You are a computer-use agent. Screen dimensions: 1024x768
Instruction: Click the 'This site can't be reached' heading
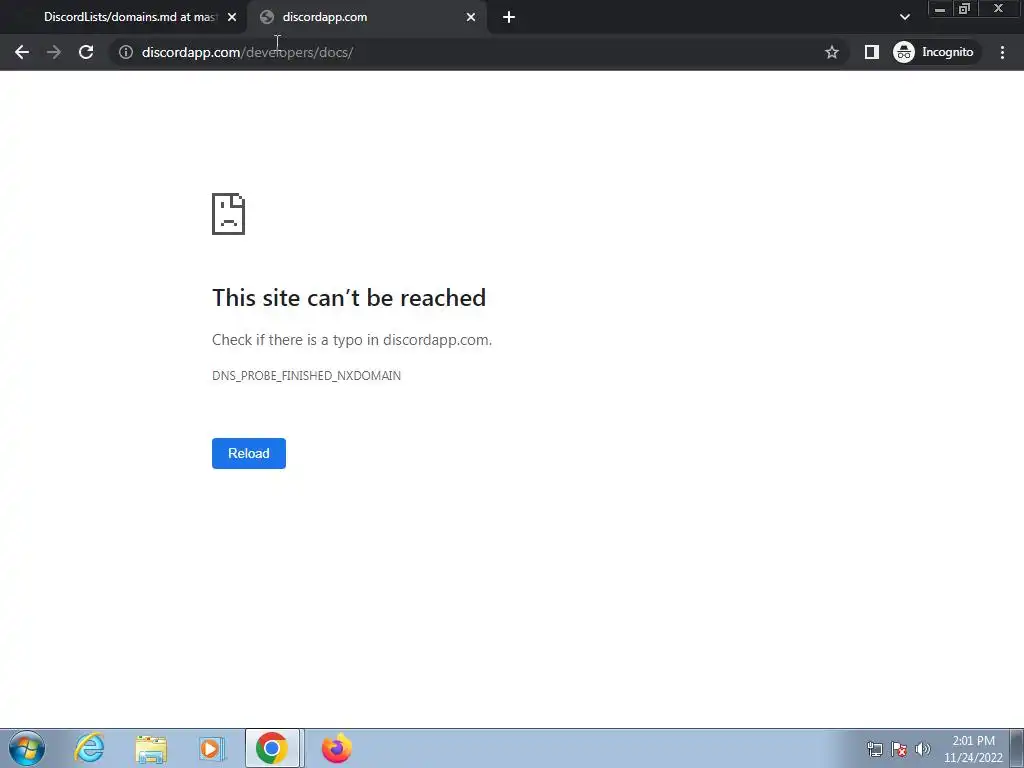click(x=349, y=298)
